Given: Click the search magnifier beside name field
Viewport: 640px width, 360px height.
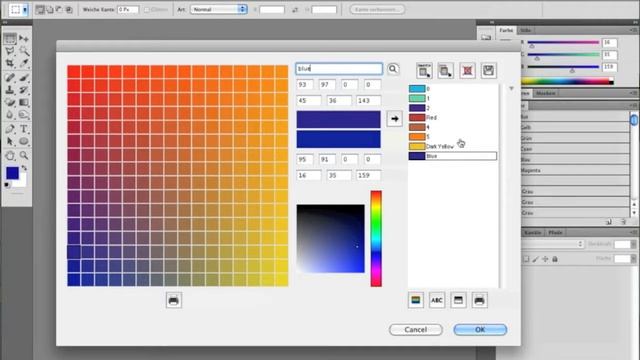Looking at the screenshot, I should (393, 69).
